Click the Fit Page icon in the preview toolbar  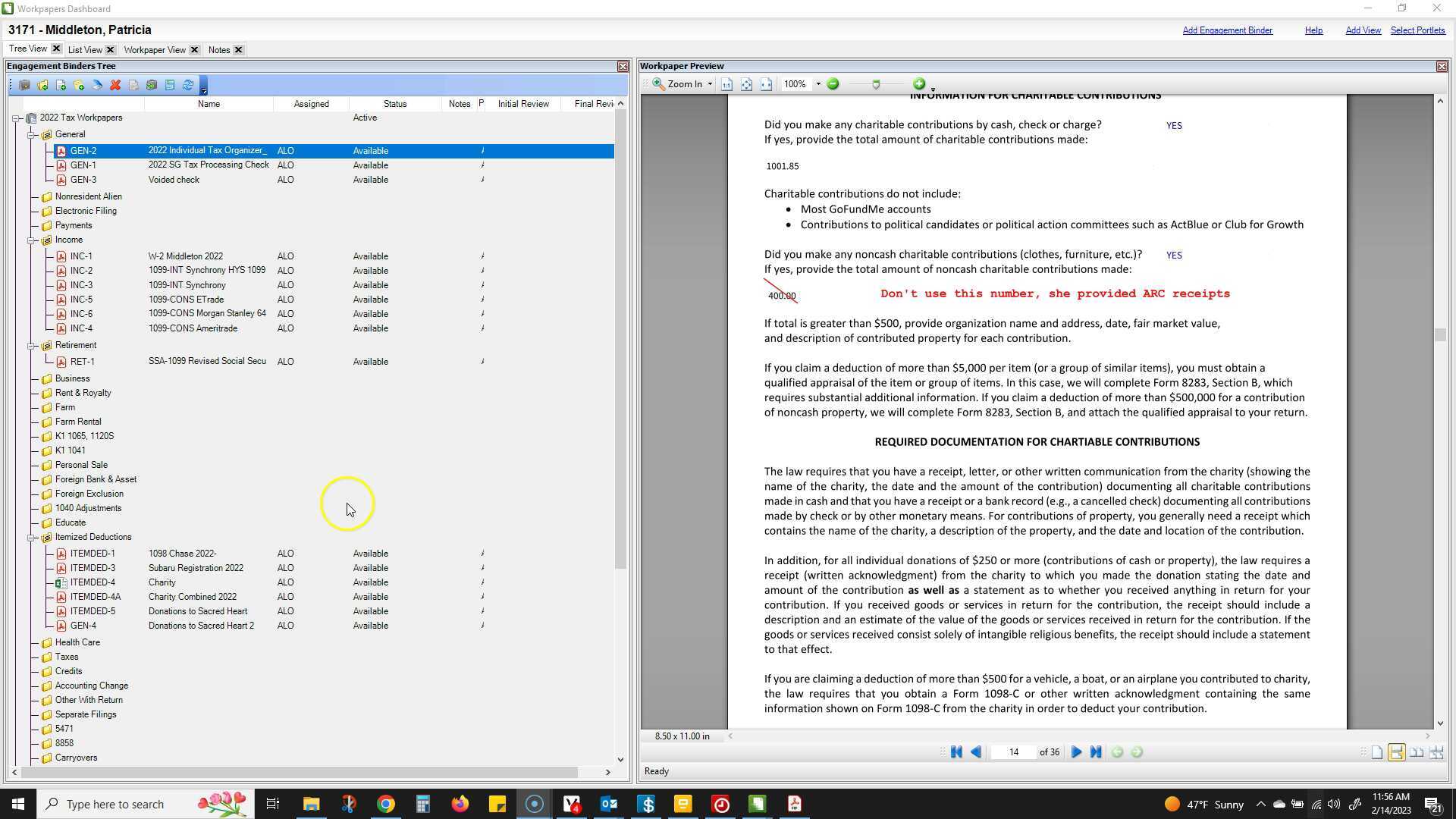click(746, 84)
